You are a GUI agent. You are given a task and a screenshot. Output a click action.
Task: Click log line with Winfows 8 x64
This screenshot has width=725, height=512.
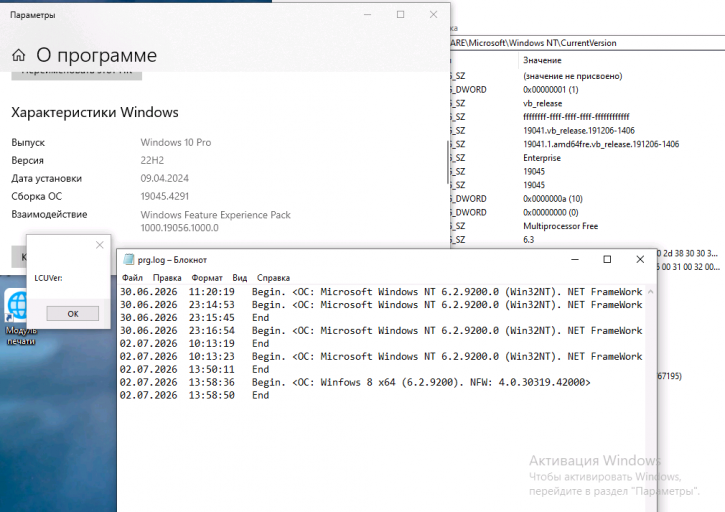pyautogui.click(x=355, y=382)
